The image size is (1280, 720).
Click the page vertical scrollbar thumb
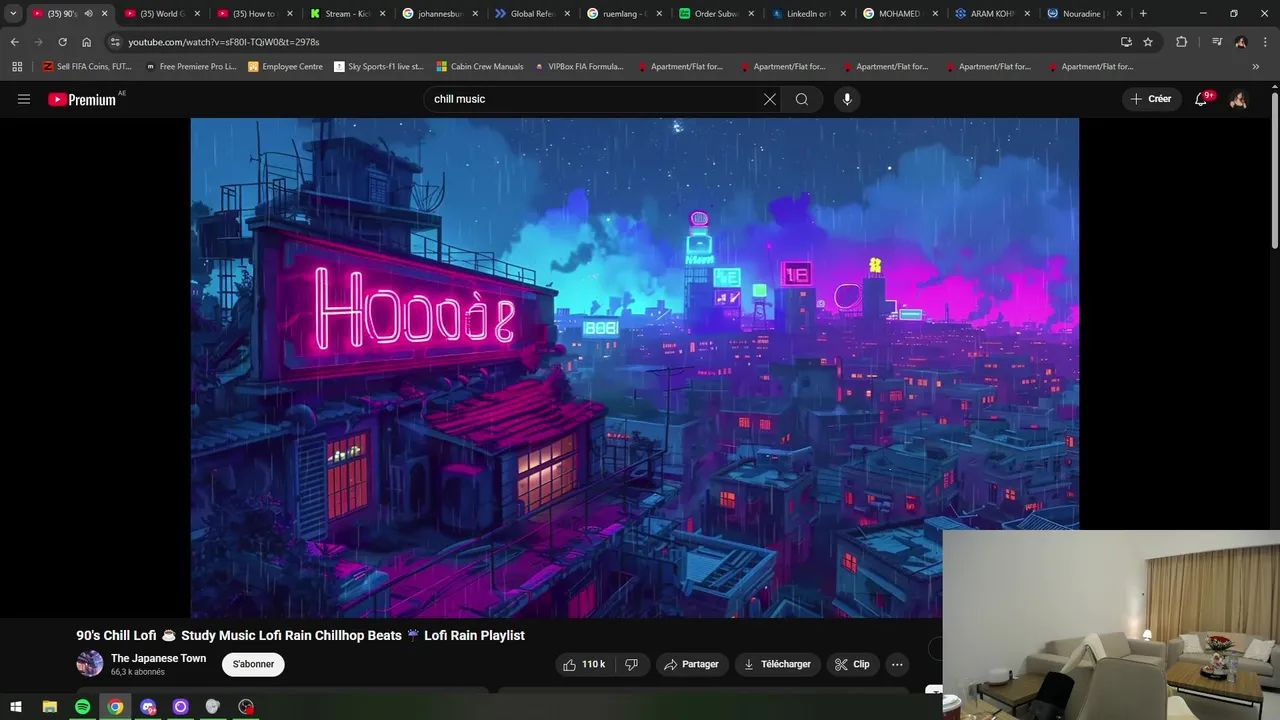point(1274,168)
